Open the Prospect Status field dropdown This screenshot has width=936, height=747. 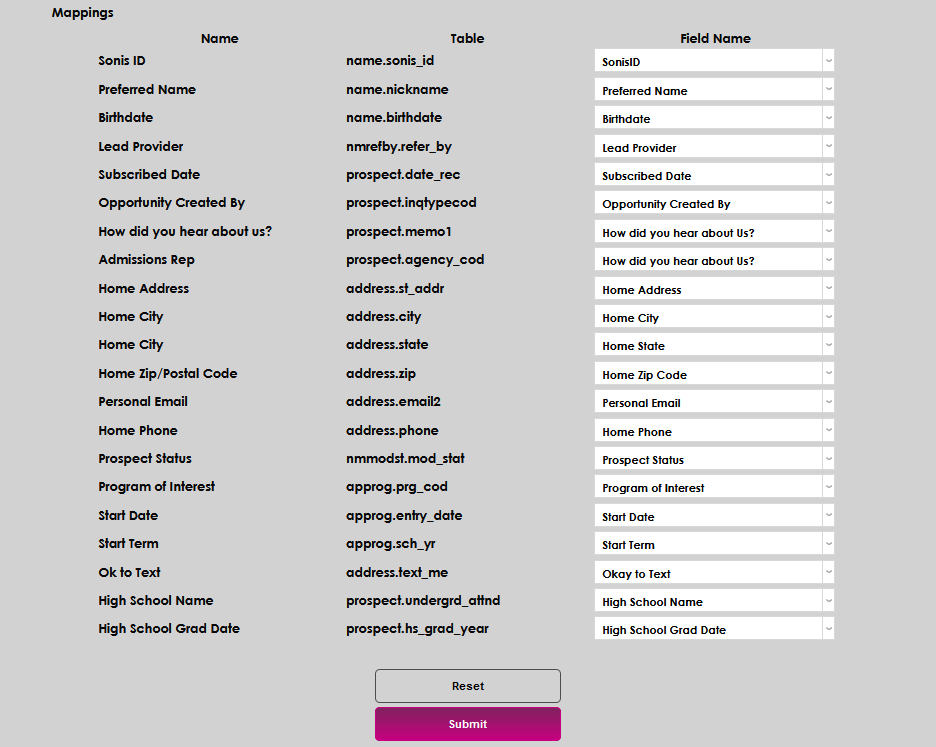pos(714,459)
